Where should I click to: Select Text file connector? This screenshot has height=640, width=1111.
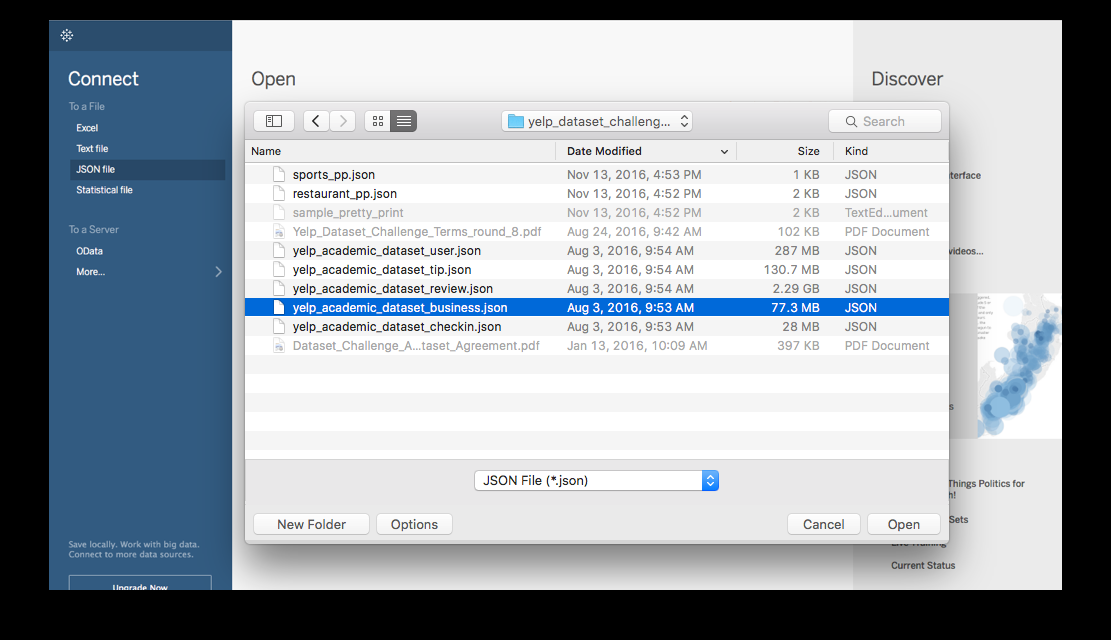[x=92, y=149]
